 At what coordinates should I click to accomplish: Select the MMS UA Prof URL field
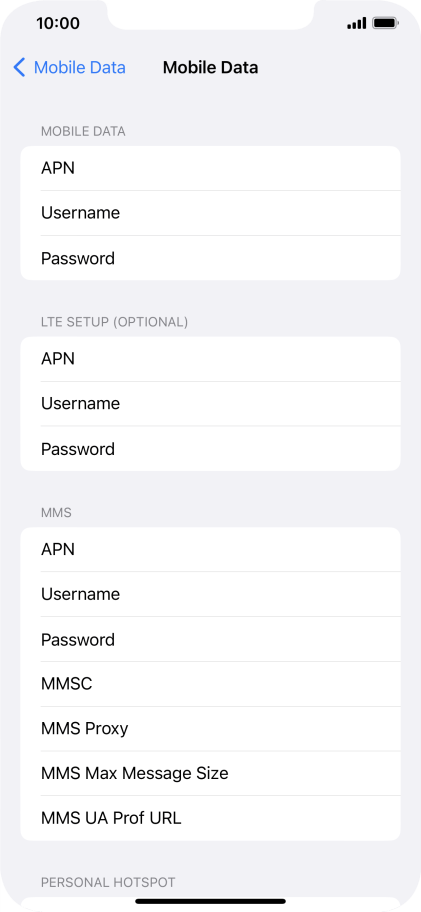pyautogui.click(x=210, y=818)
